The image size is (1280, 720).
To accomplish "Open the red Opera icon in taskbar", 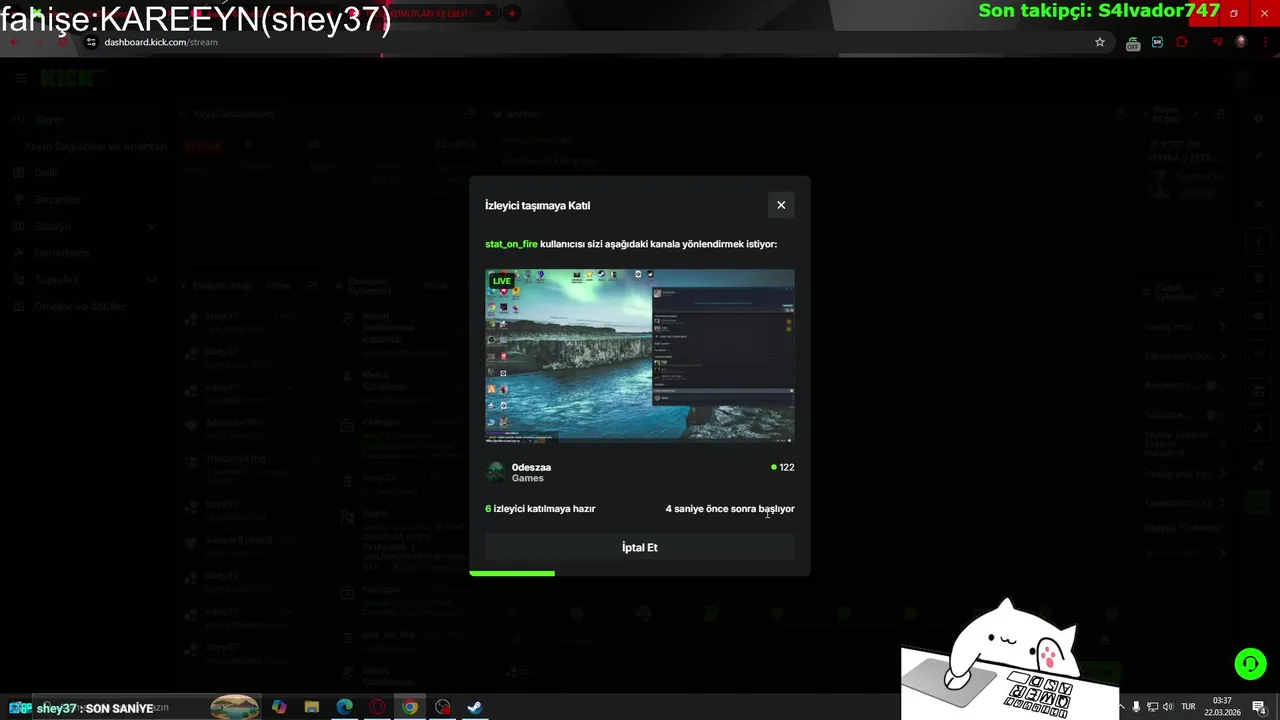I will tap(378, 707).
